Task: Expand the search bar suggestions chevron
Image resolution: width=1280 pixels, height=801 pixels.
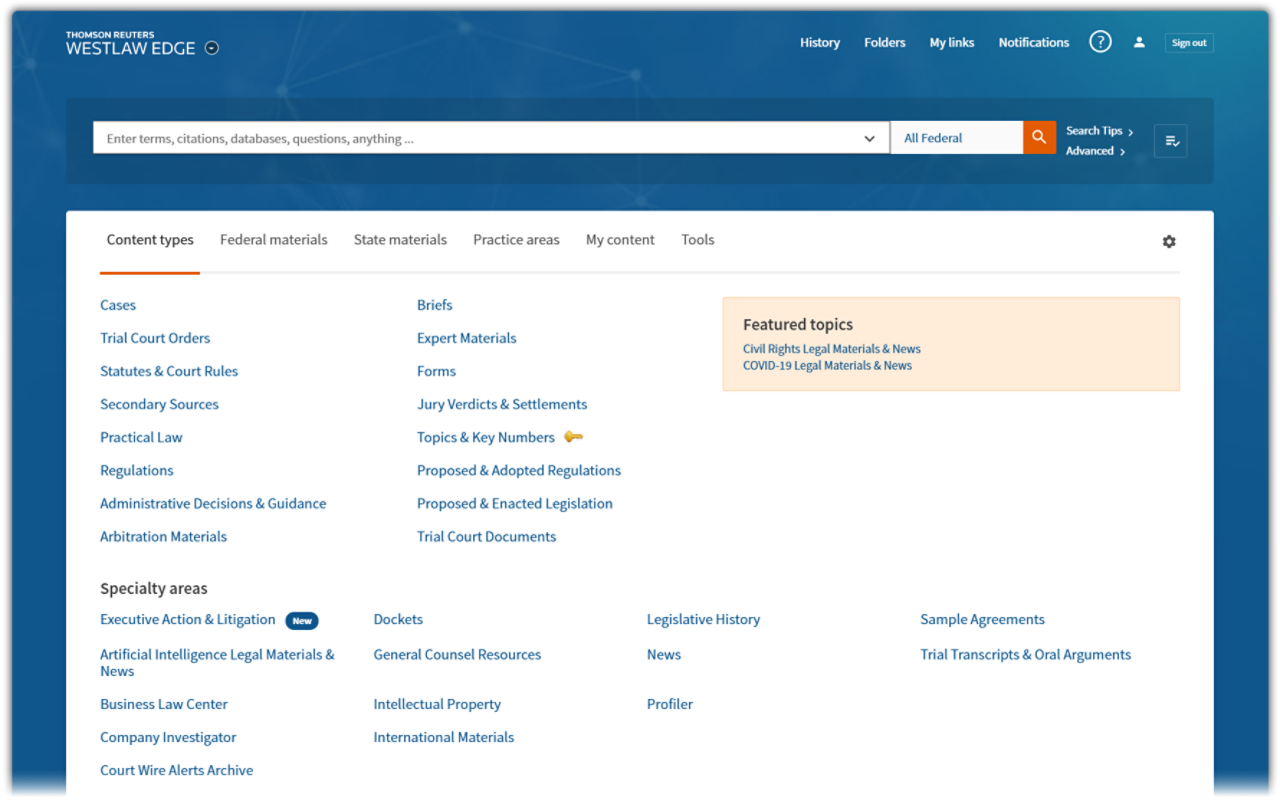Action: [x=869, y=138]
